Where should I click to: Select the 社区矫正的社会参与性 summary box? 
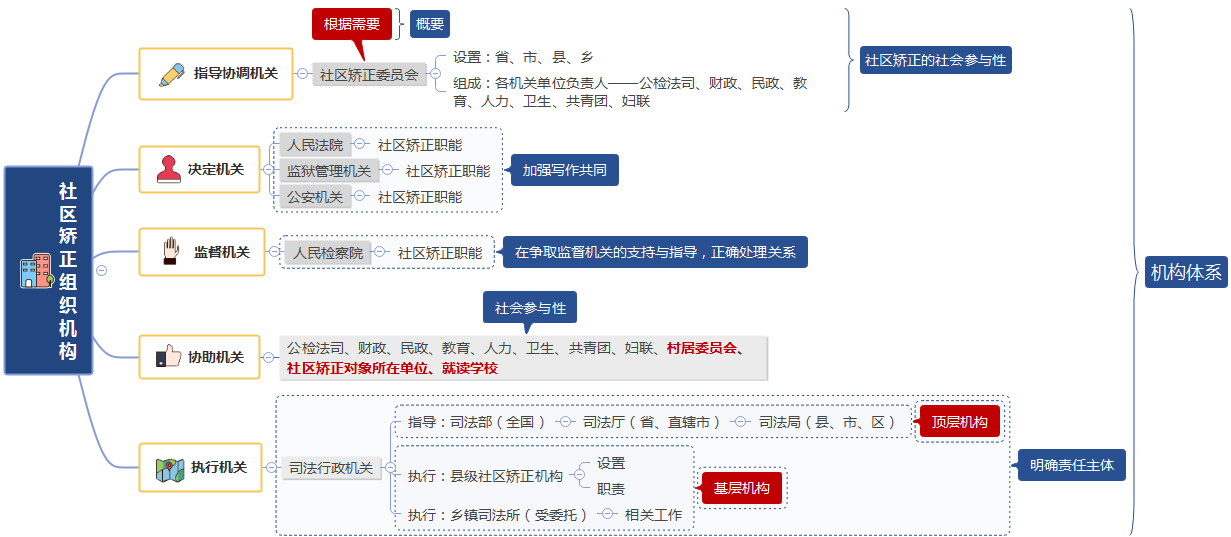[936, 60]
